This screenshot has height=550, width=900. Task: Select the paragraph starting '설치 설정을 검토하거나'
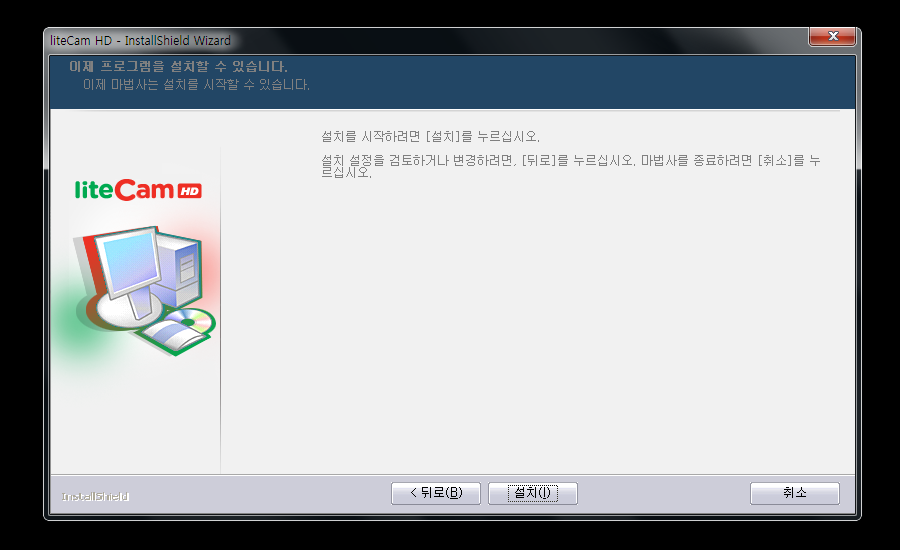(571, 166)
